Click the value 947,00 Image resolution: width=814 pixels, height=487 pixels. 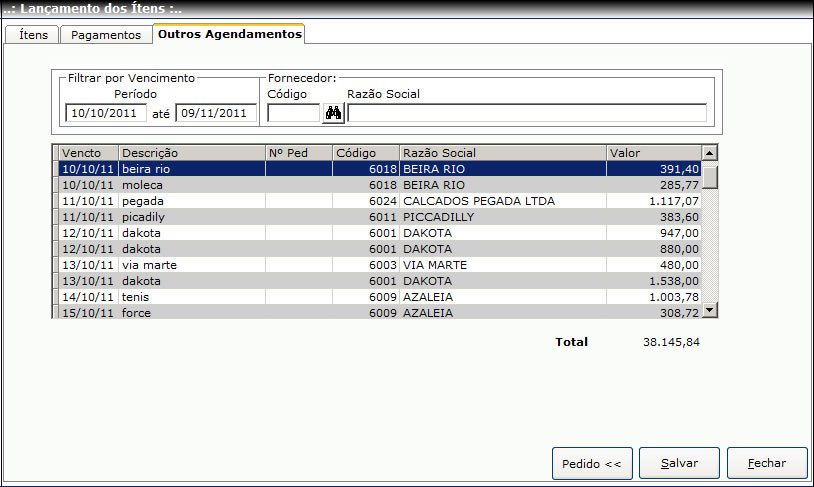pos(679,233)
